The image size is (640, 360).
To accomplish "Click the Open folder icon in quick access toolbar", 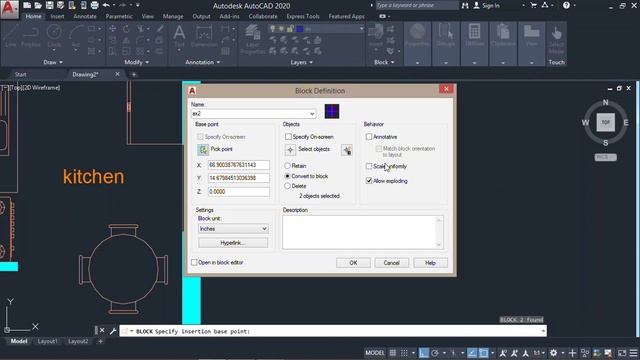I will [x=38, y=5].
